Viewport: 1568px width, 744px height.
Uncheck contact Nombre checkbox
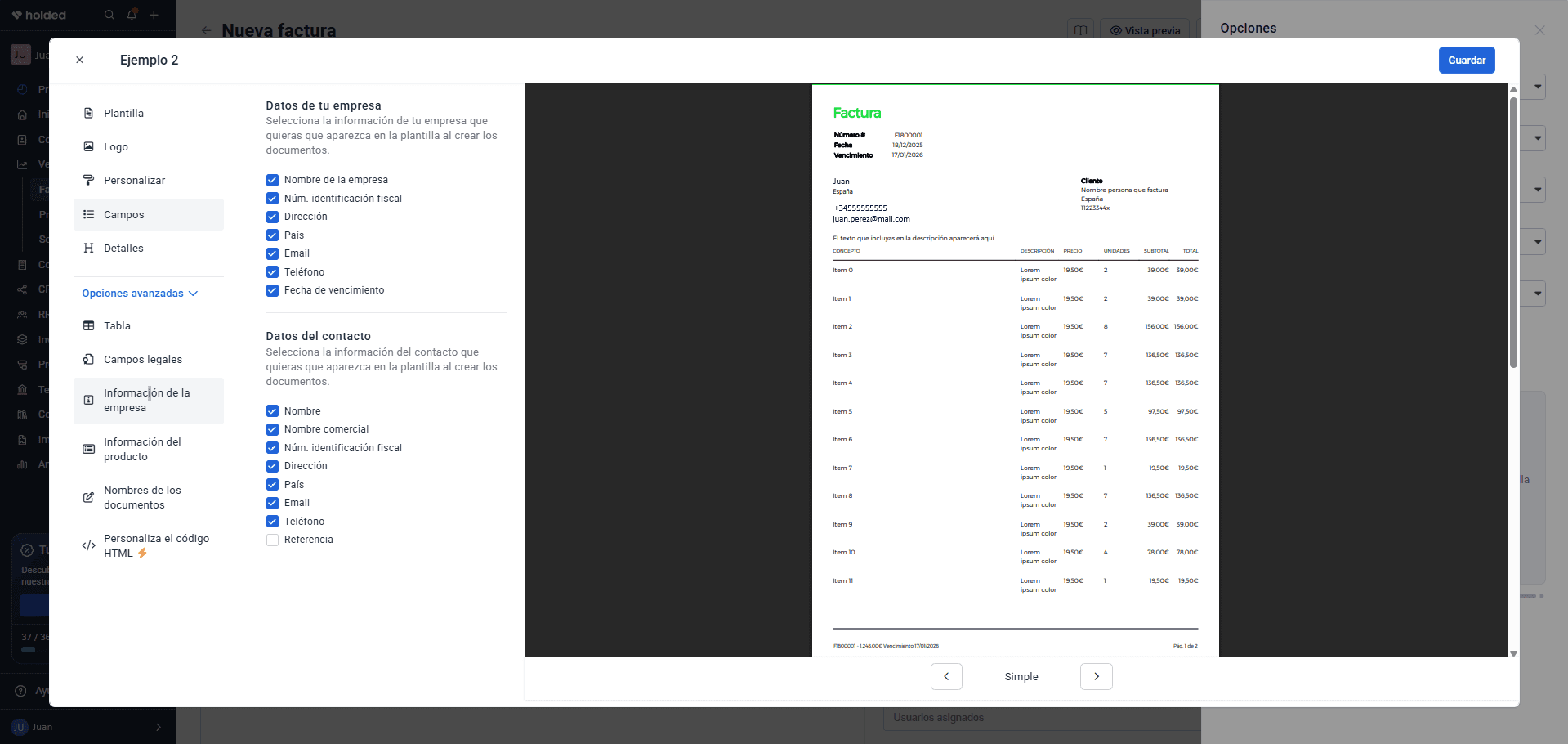[272, 411]
